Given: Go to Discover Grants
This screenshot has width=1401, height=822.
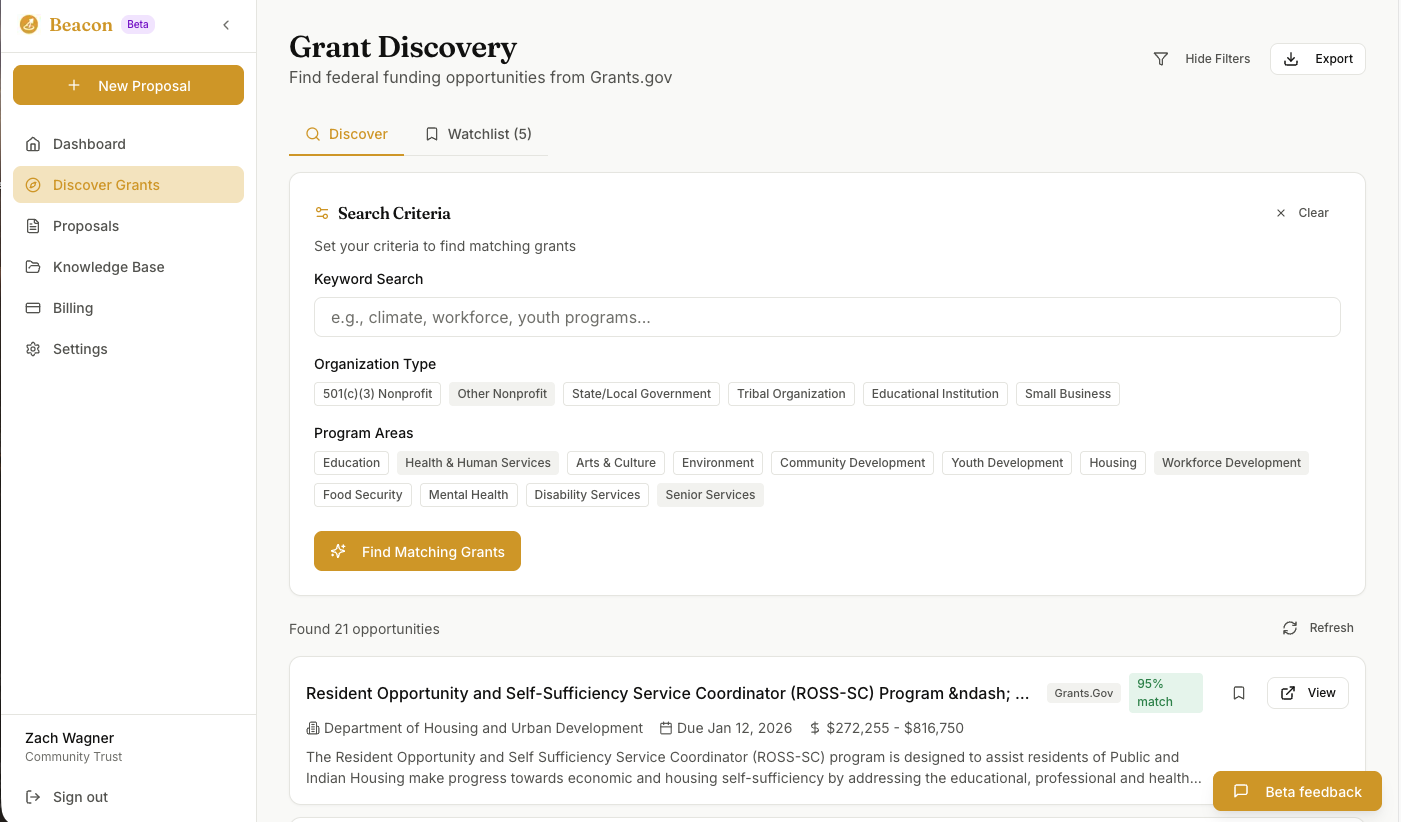Looking at the screenshot, I should [x=128, y=185].
